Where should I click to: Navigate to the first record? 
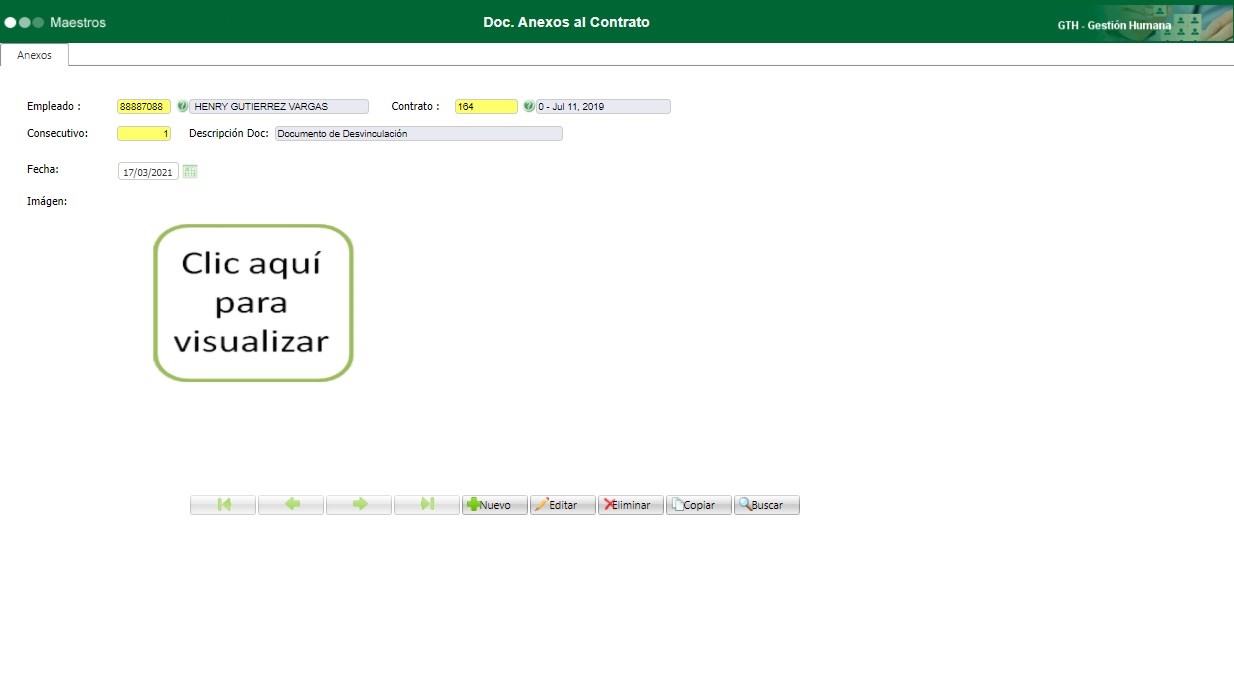point(222,504)
